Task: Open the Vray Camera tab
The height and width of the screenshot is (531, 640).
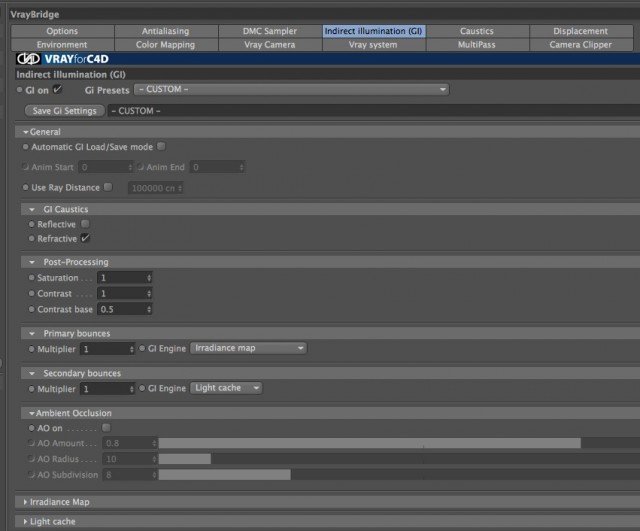Action: pyautogui.click(x=270, y=44)
